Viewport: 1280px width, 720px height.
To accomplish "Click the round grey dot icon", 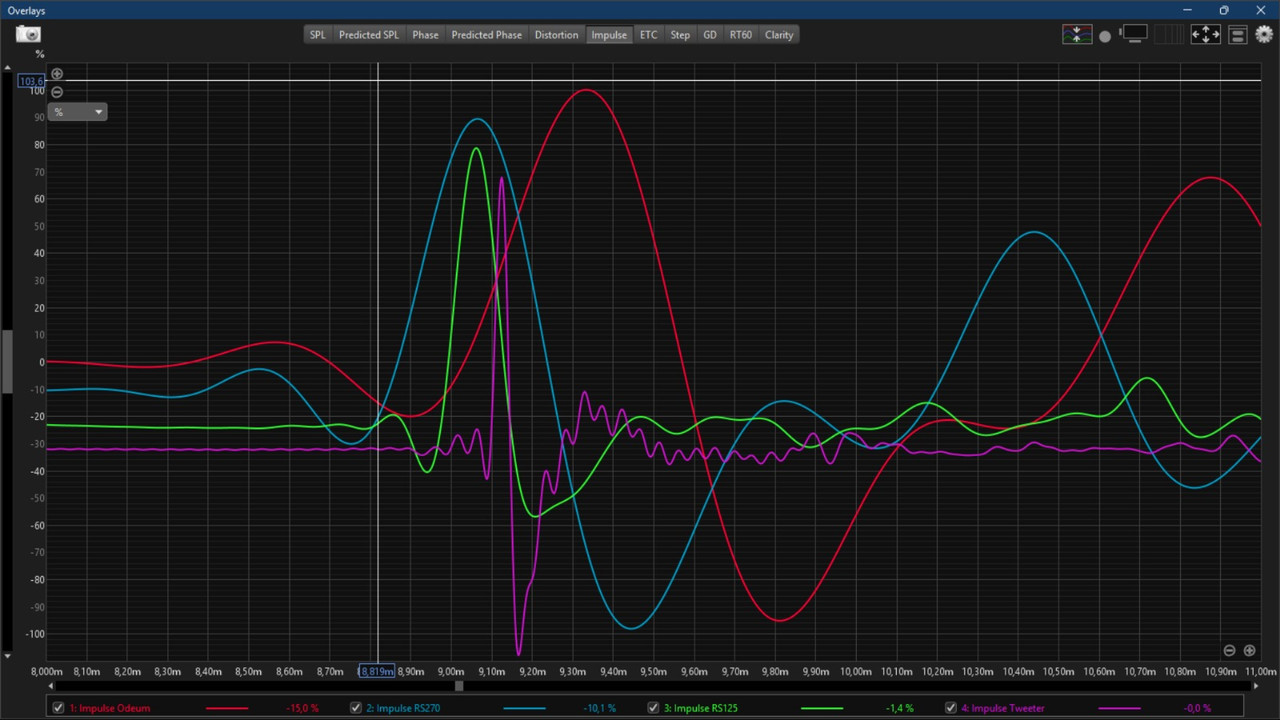I will coord(1105,36).
